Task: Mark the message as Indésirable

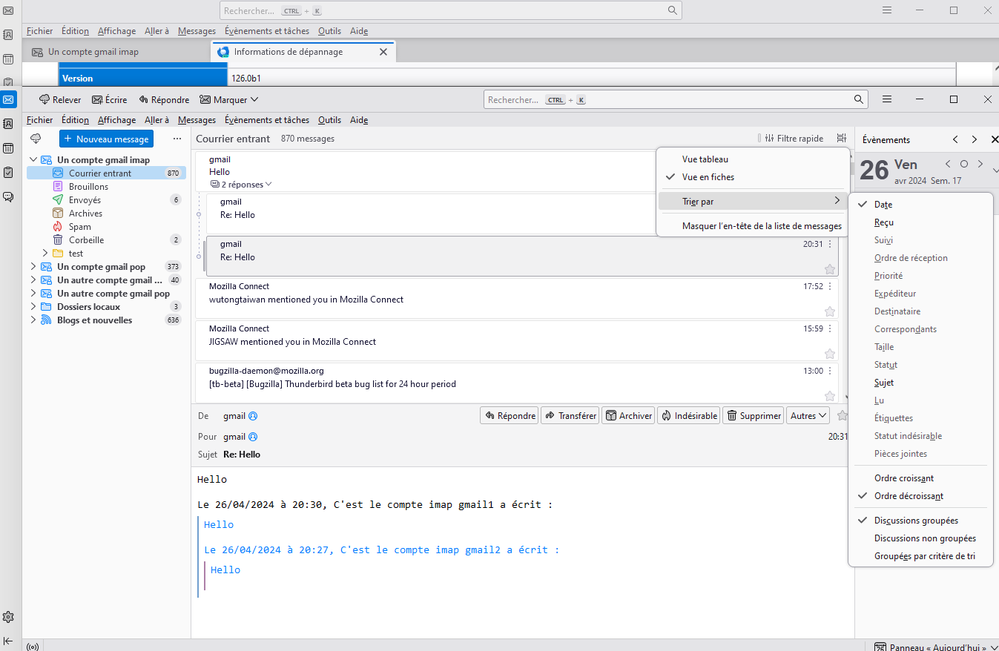Action: click(x=688, y=415)
